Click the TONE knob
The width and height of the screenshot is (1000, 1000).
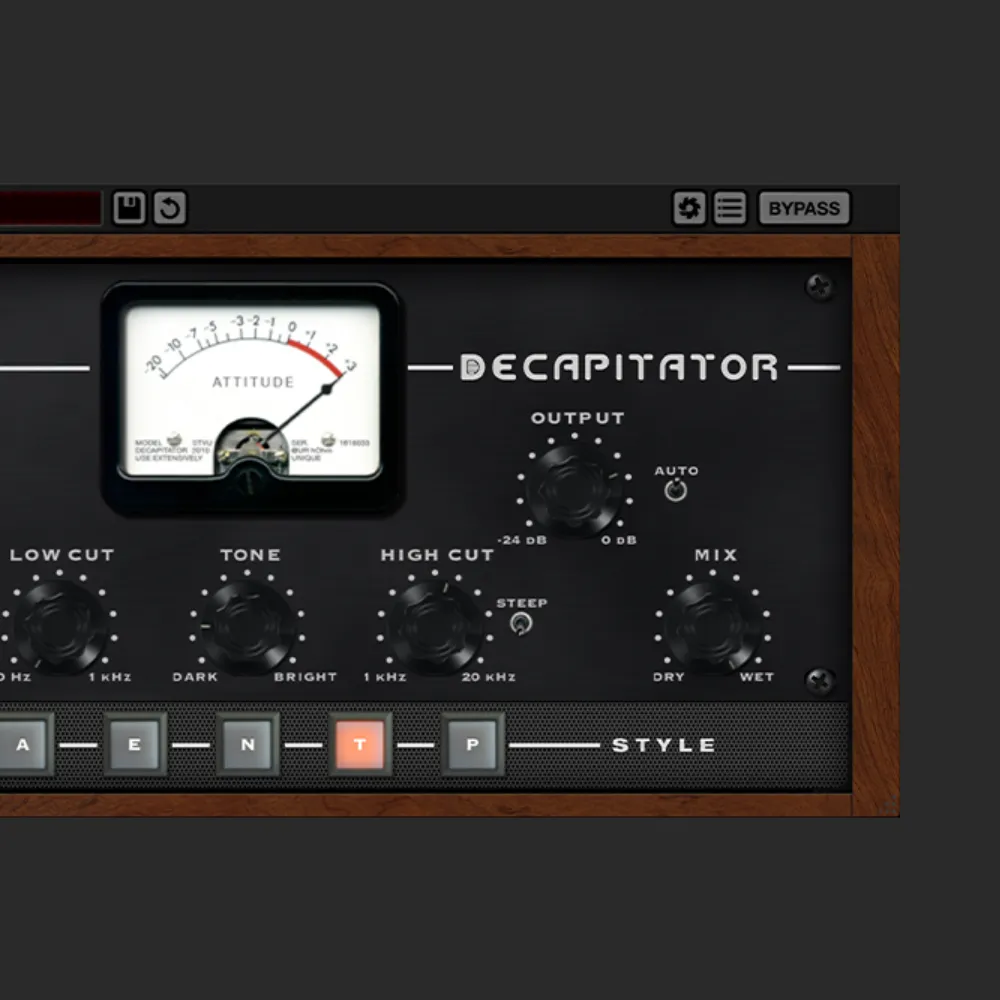(x=248, y=627)
